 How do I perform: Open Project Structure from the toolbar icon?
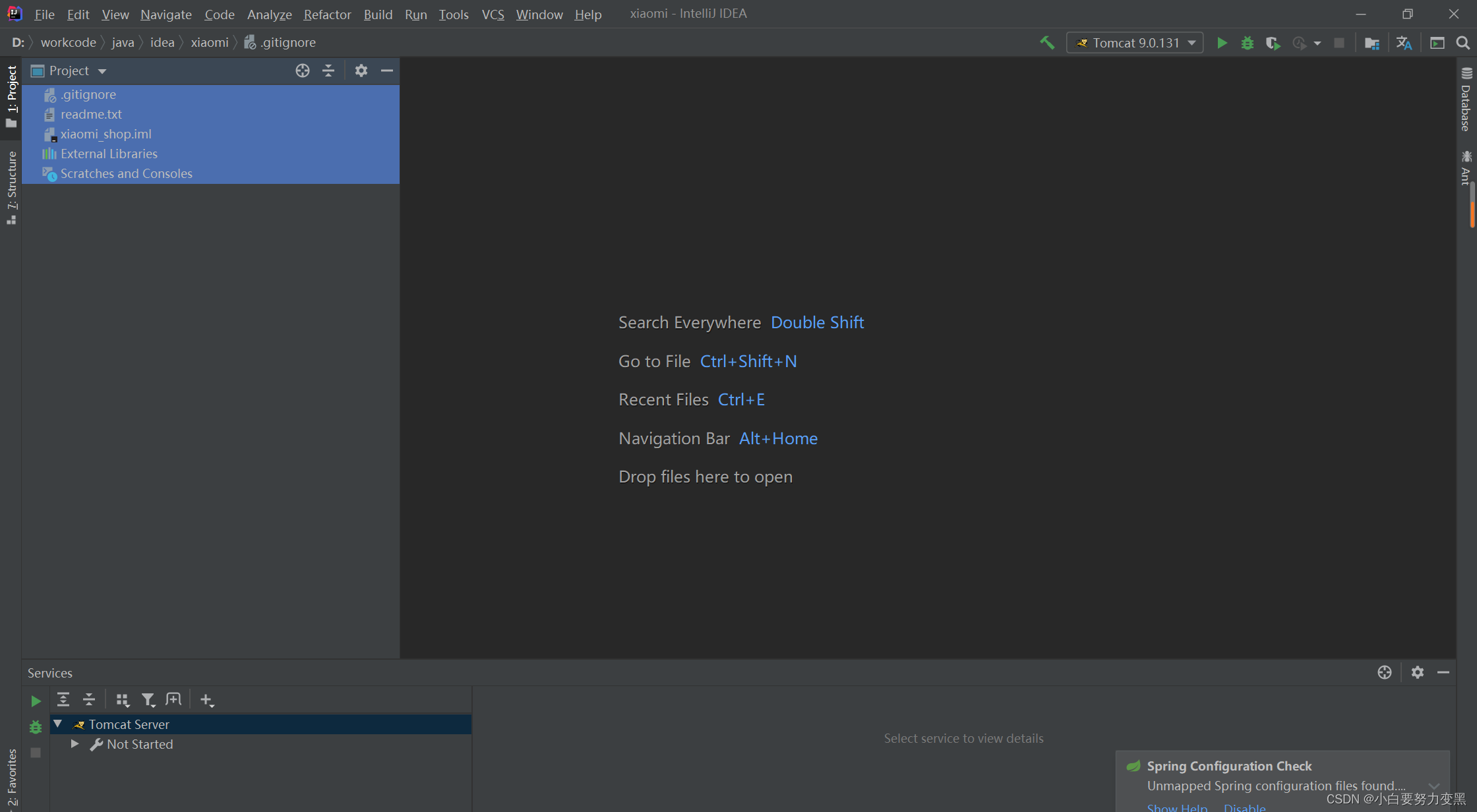pos(1372,43)
